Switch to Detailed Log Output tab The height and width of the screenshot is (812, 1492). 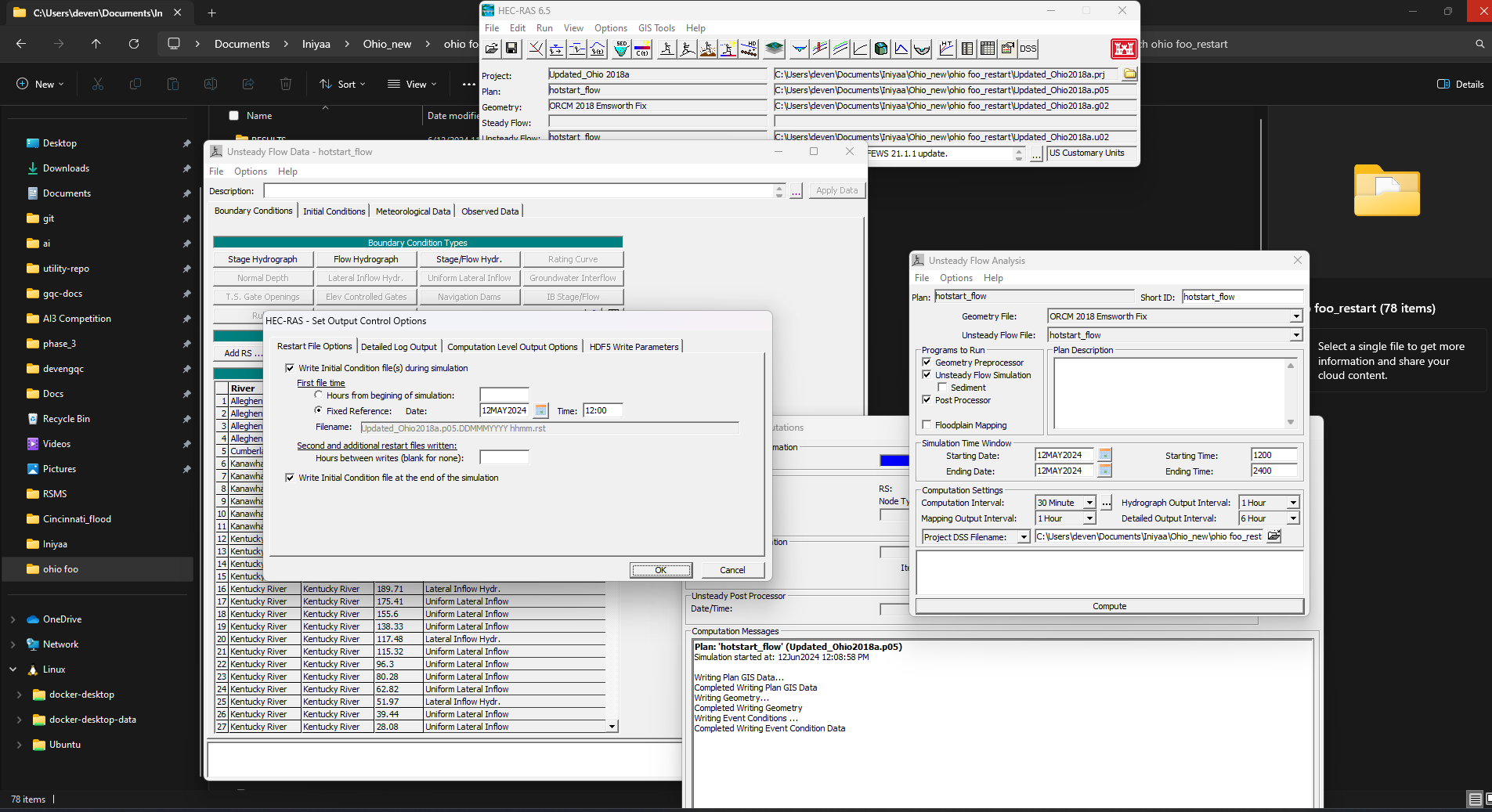[x=399, y=347]
